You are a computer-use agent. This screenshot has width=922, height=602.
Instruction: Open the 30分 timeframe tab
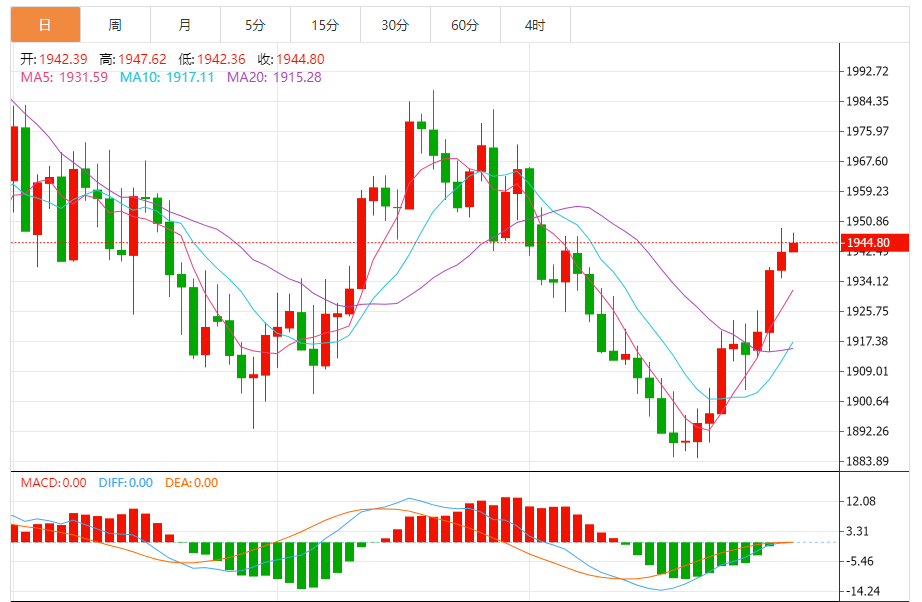tap(395, 25)
